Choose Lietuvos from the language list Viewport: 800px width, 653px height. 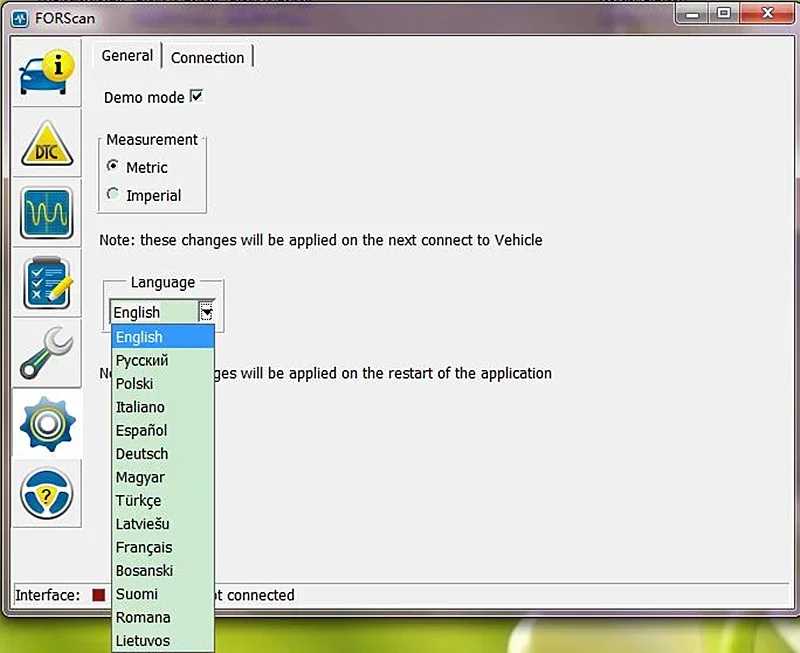163,641
